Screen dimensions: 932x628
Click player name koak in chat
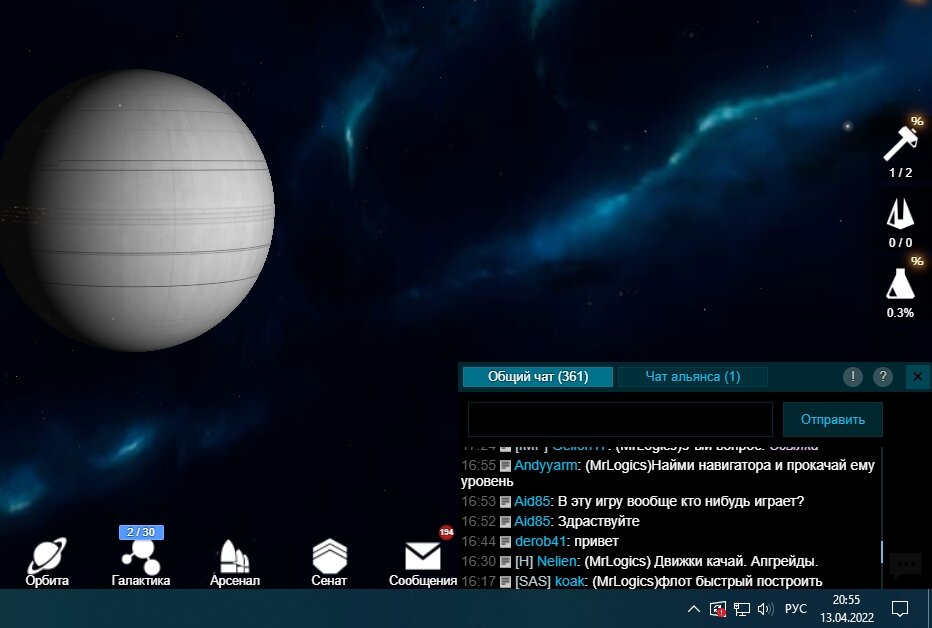[x=569, y=581]
